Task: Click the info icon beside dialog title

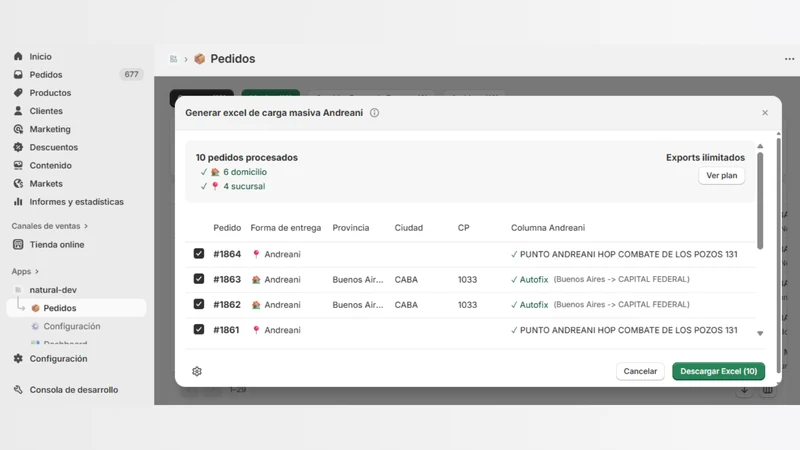Action: coord(374,113)
